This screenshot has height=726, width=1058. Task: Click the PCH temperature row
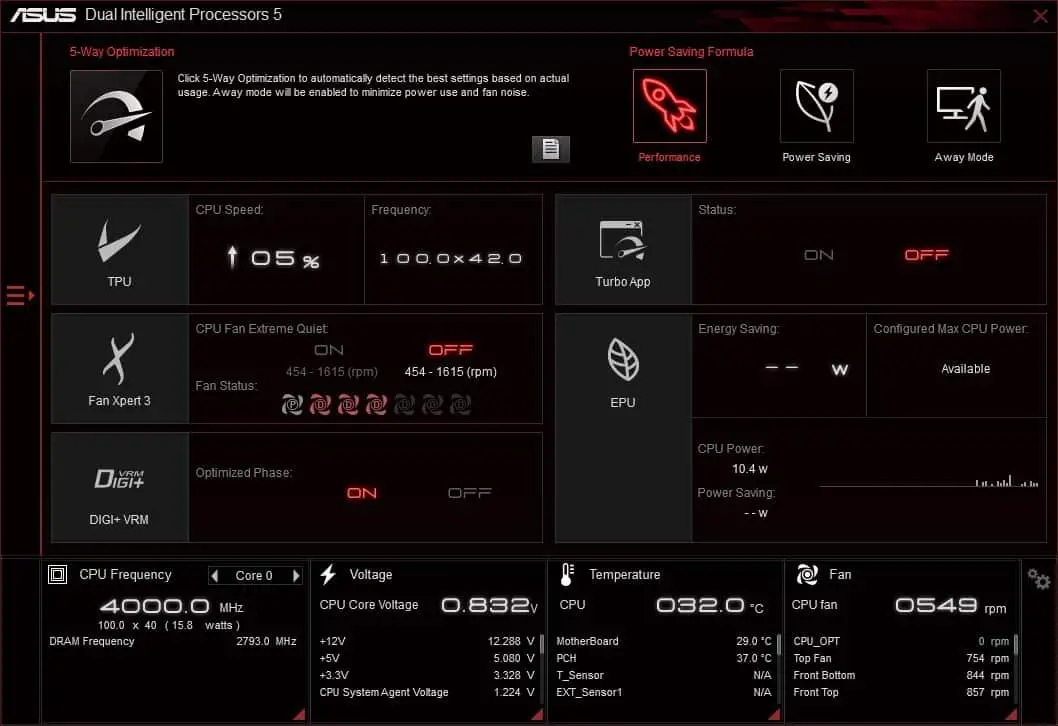(664, 658)
